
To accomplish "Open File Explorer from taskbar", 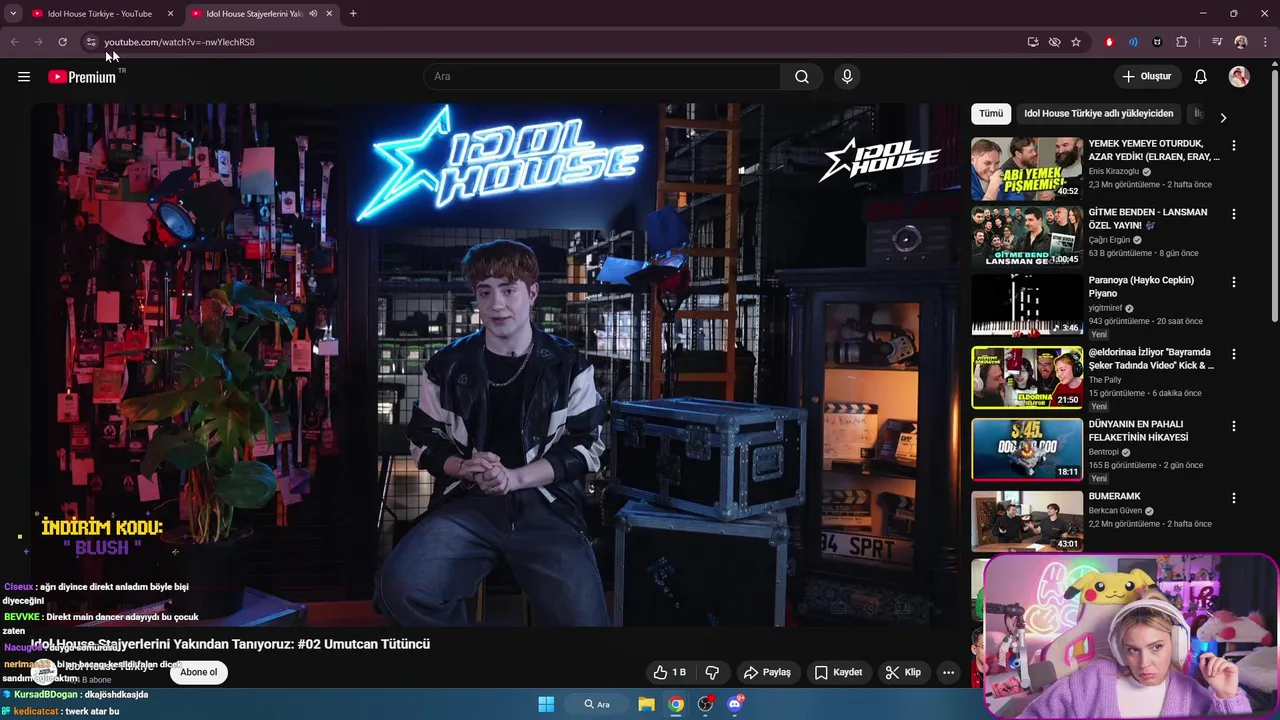I will 647,704.
